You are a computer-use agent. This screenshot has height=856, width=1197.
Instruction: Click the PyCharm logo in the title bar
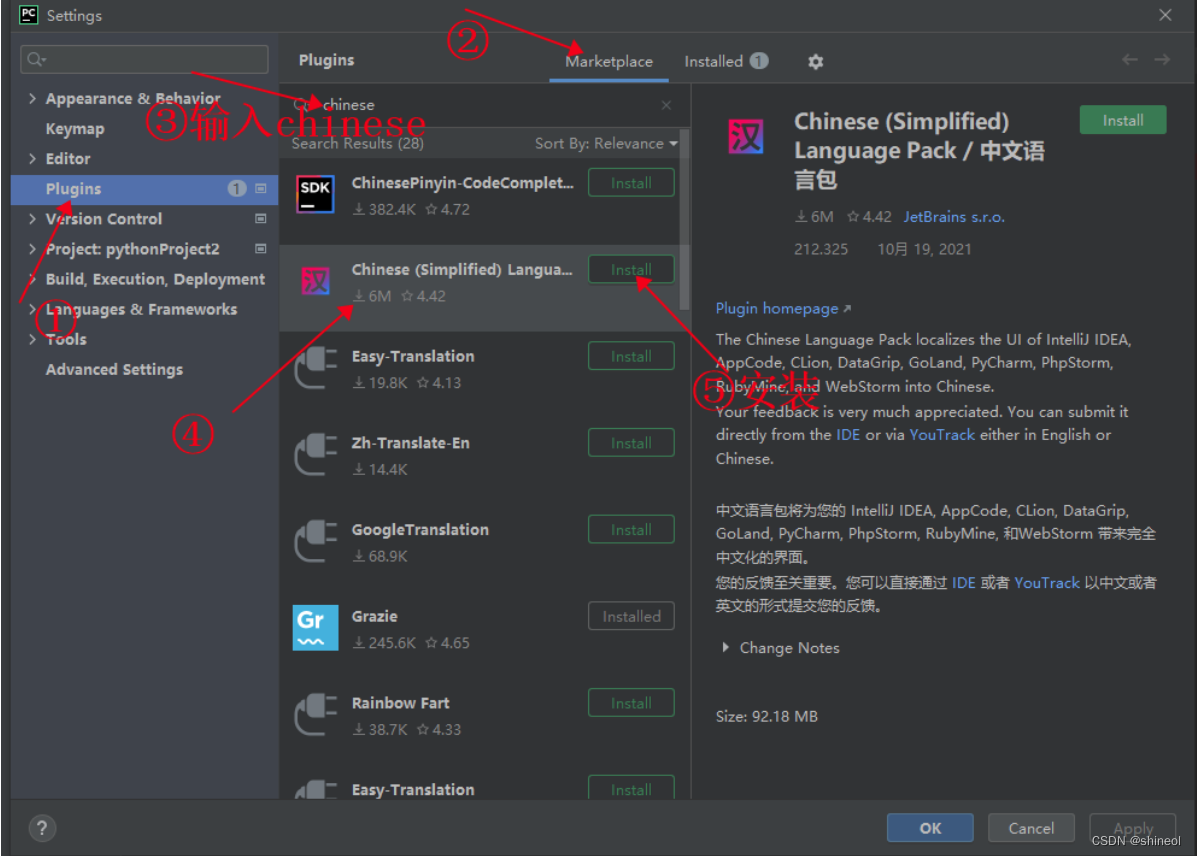coord(28,15)
